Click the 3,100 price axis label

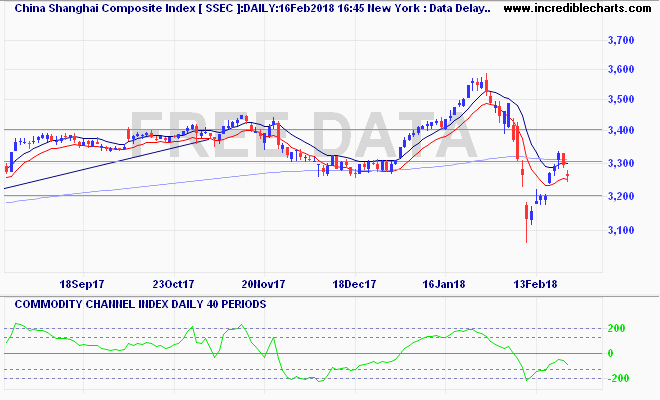(x=622, y=231)
